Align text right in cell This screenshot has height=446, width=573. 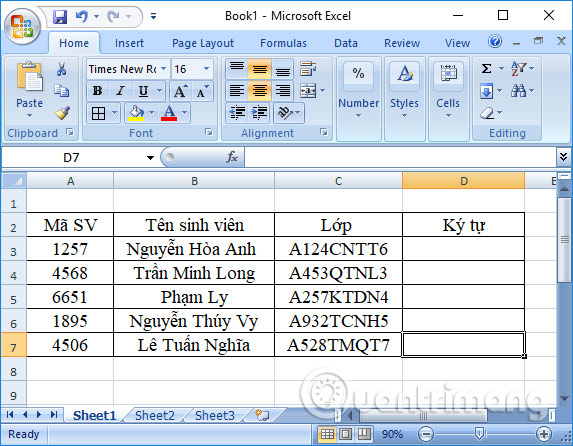click(282, 91)
